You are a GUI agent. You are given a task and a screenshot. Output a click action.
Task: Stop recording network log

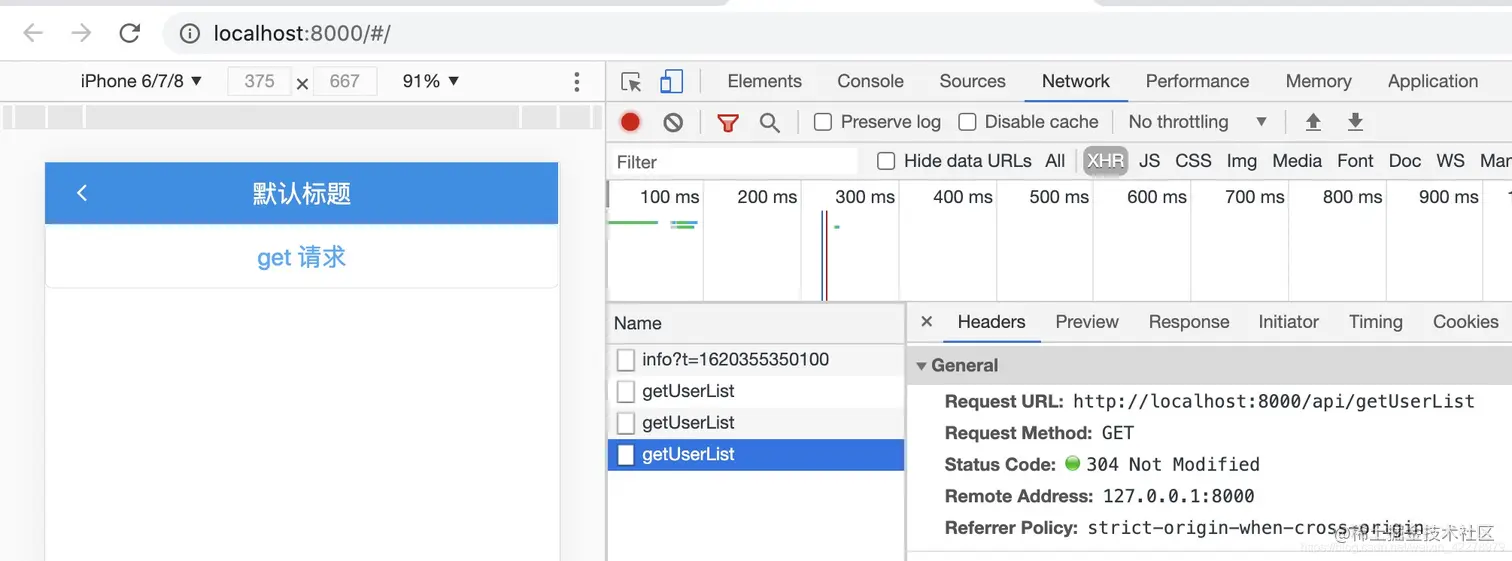coord(630,122)
